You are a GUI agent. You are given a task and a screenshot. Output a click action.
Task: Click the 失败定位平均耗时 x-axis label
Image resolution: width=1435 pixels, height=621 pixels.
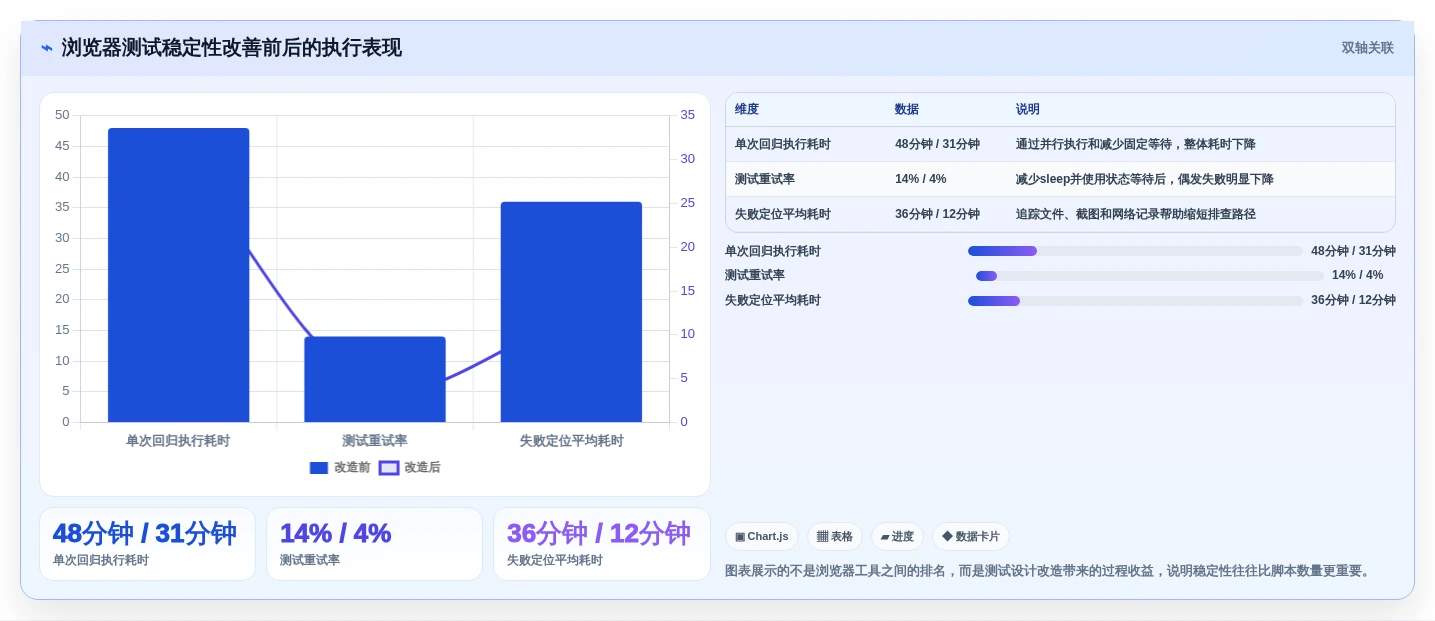[x=571, y=441]
